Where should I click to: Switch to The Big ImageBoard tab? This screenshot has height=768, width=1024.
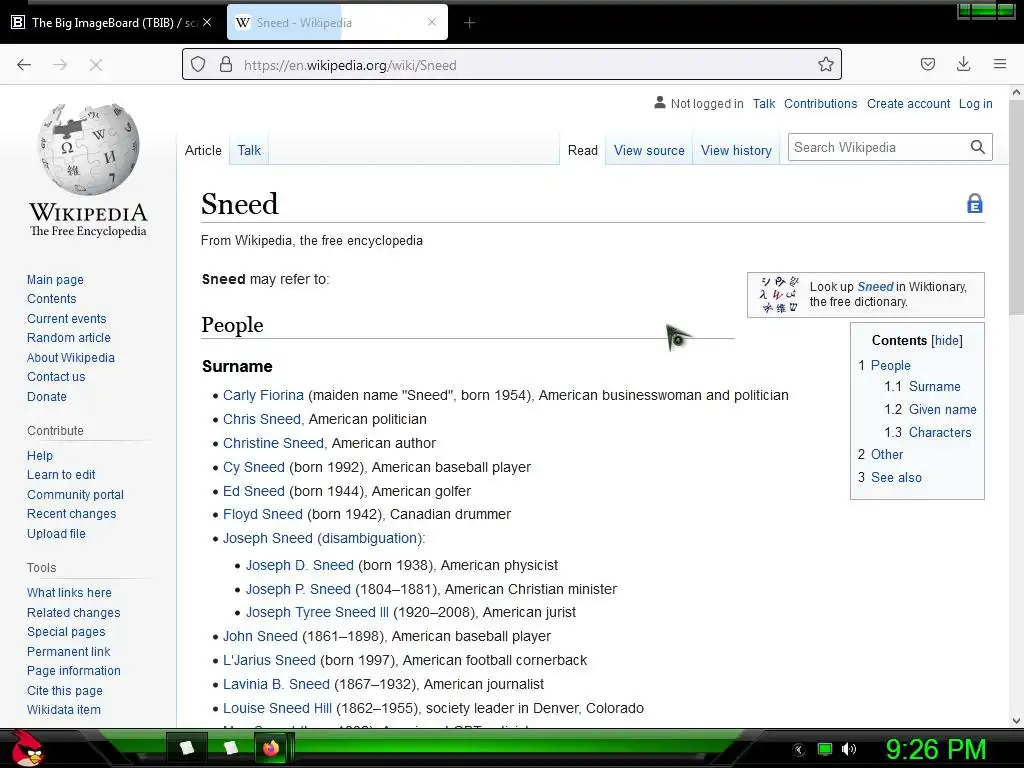pos(111,23)
